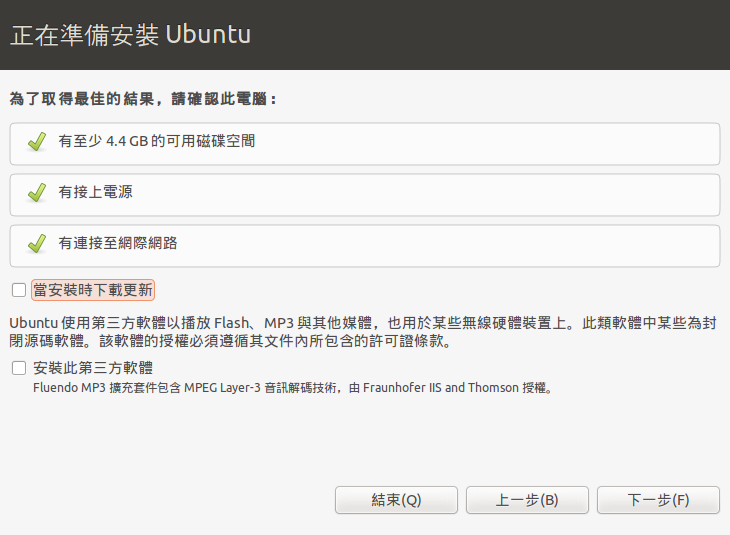Viewport: 730px width, 535px height.
Task: Select the 有接上電源 text
Action: click(x=95, y=192)
